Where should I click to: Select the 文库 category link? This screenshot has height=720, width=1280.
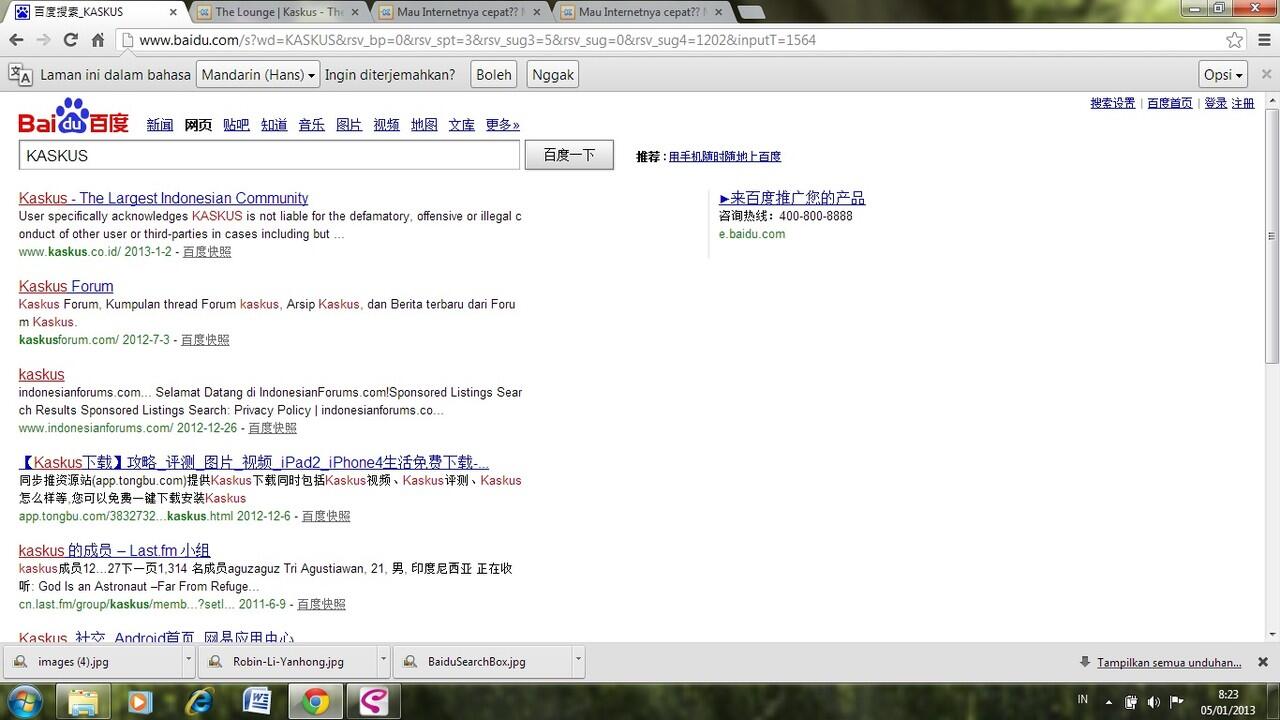click(462, 125)
